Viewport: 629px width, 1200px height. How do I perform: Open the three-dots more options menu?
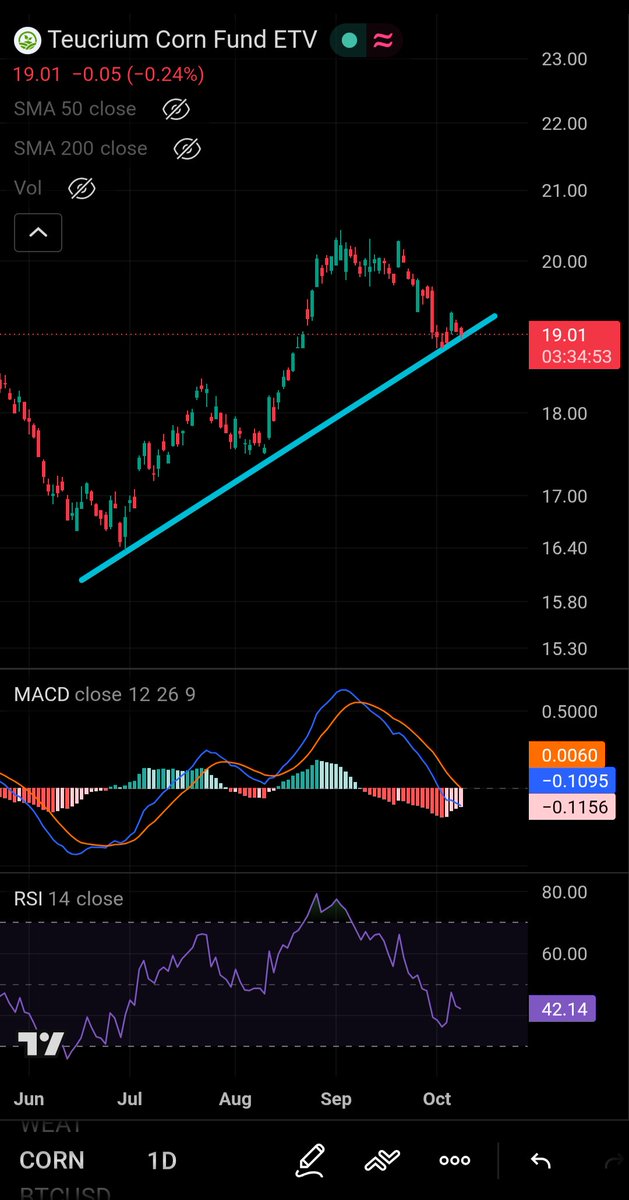point(455,1161)
